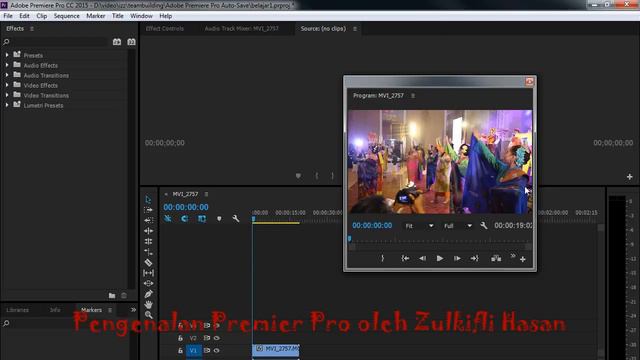Select the Slip tool
Image resolution: width=640 pixels, height=360 pixels.
point(148,273)
